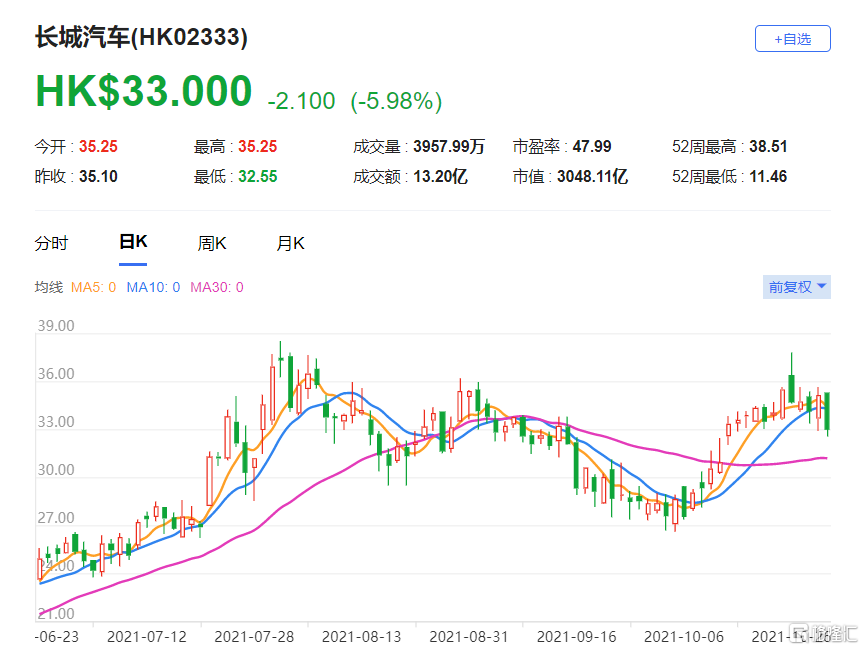Click the 27.00 price axis label
This screenshot has width=864, height=650.
click(56, 518)
